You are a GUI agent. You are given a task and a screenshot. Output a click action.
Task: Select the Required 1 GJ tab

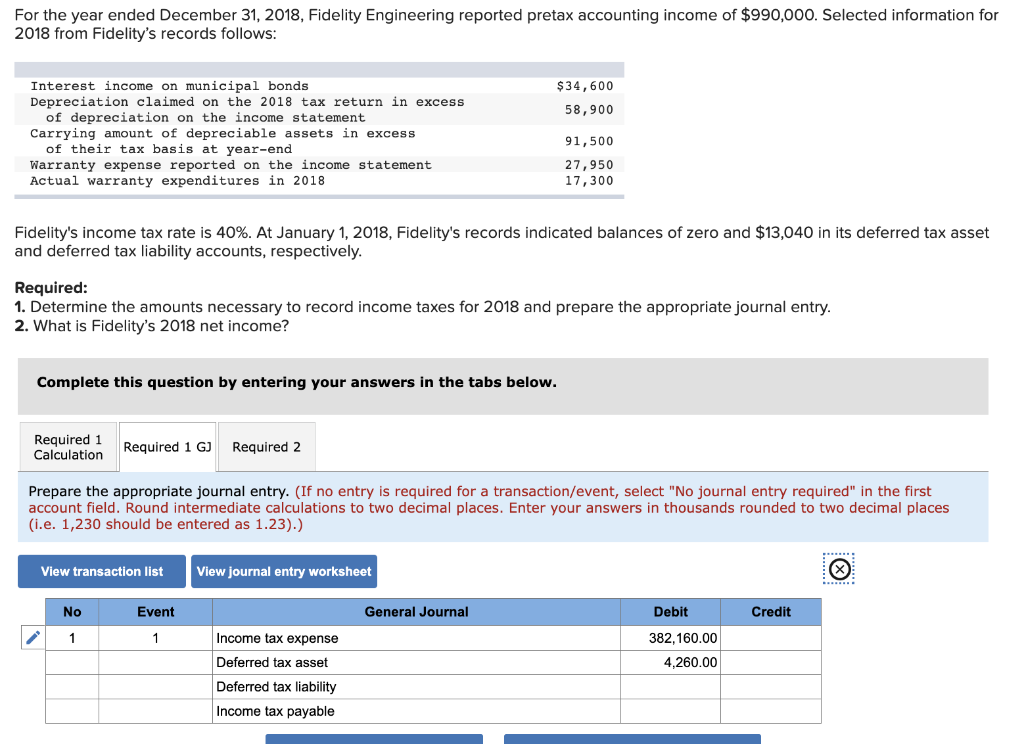coord(167,446)
